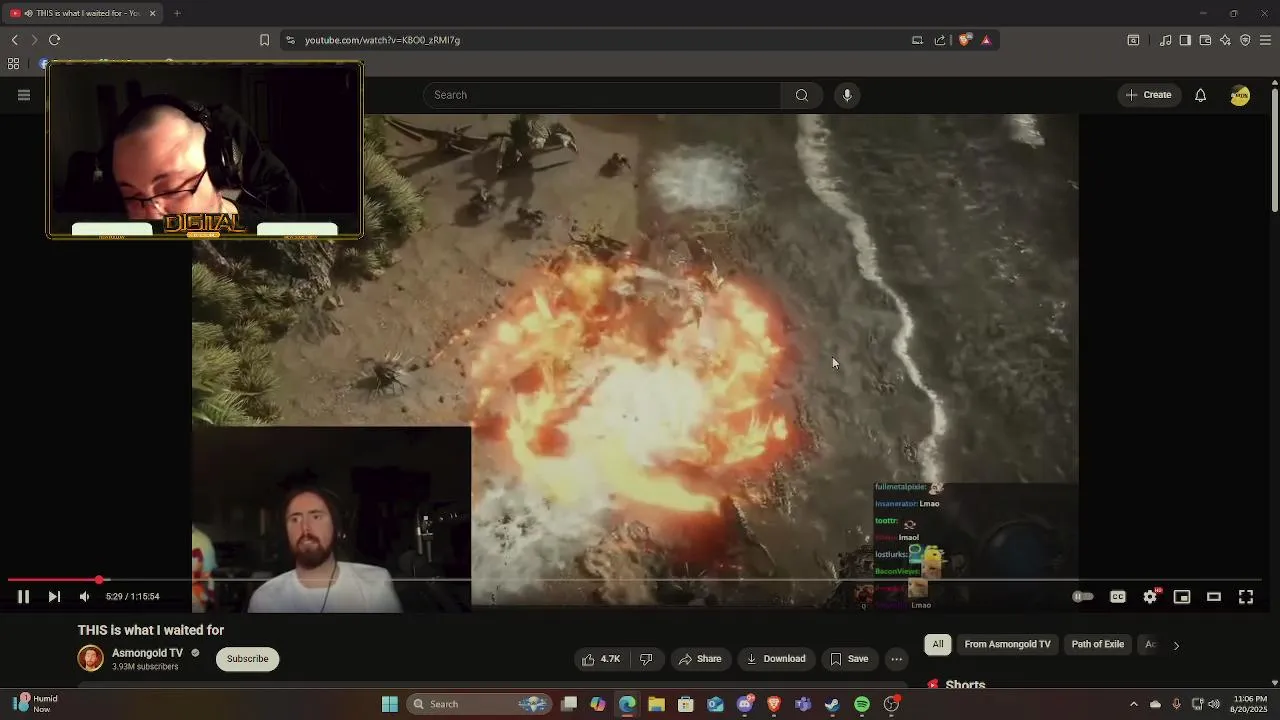The image size is (1280, 720).
Task: Show hidden system tray icons
Action: click(1133, 704)
